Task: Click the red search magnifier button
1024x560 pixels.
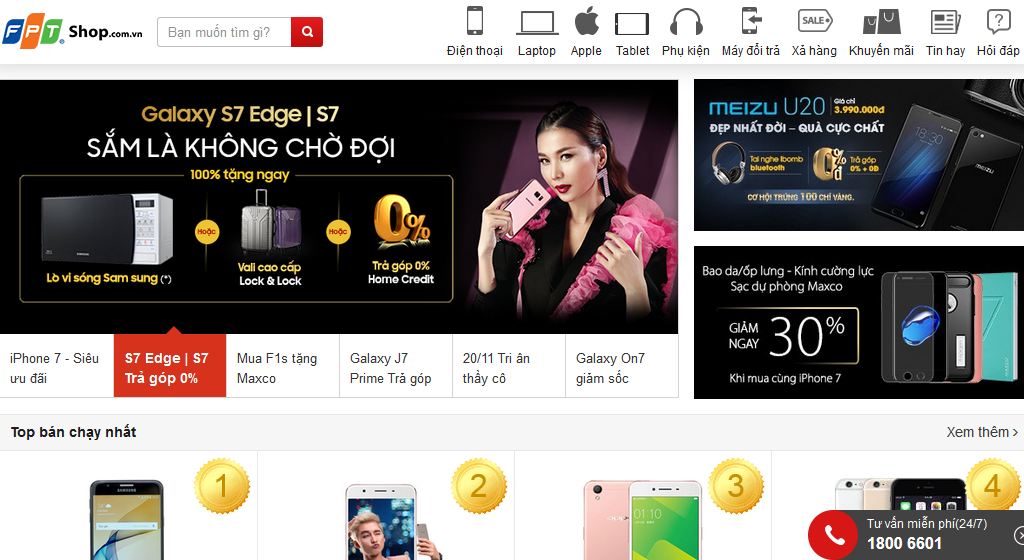Action: (307, 32)
